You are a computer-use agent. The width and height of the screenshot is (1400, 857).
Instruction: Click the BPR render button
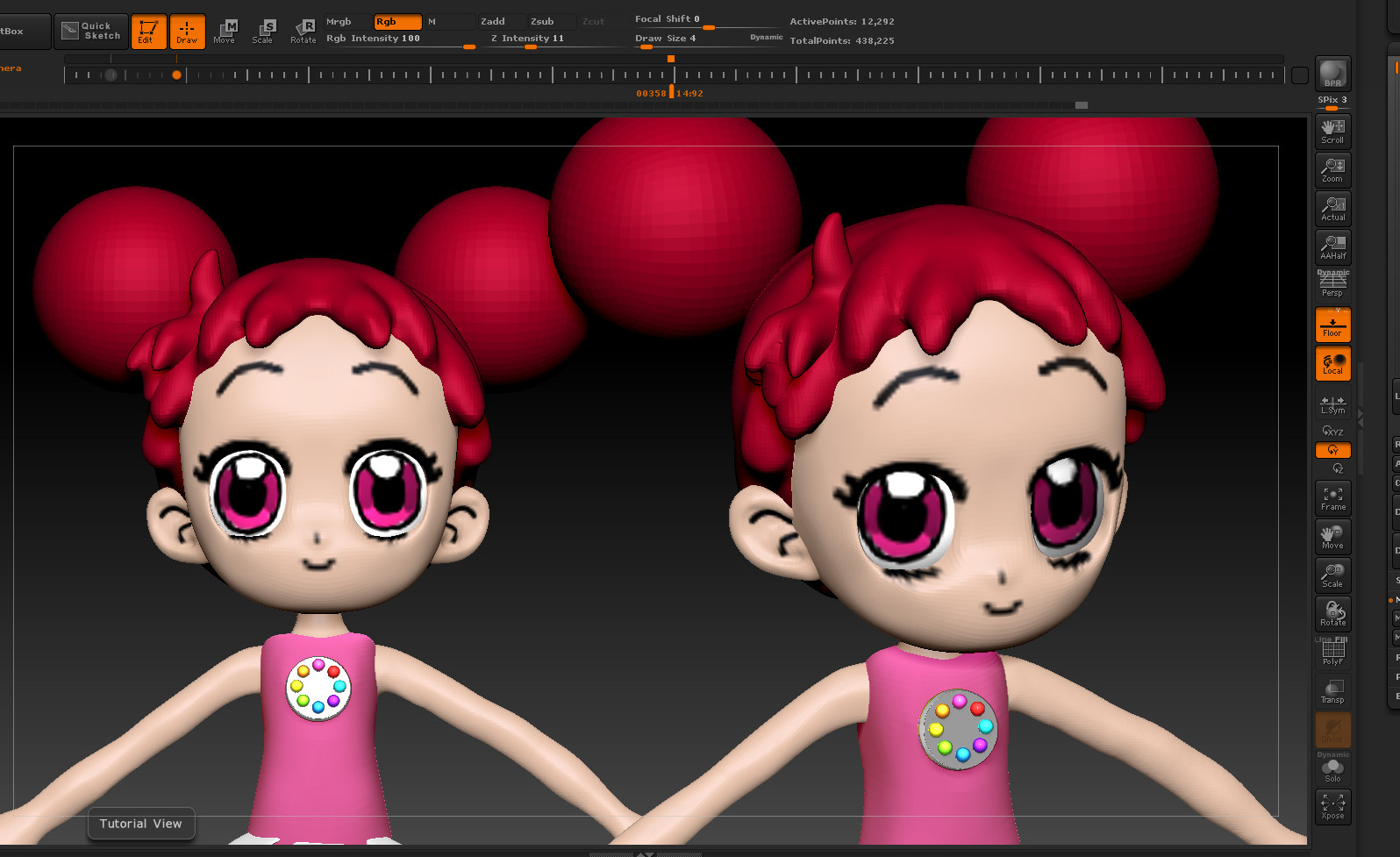click(1332, 74)
